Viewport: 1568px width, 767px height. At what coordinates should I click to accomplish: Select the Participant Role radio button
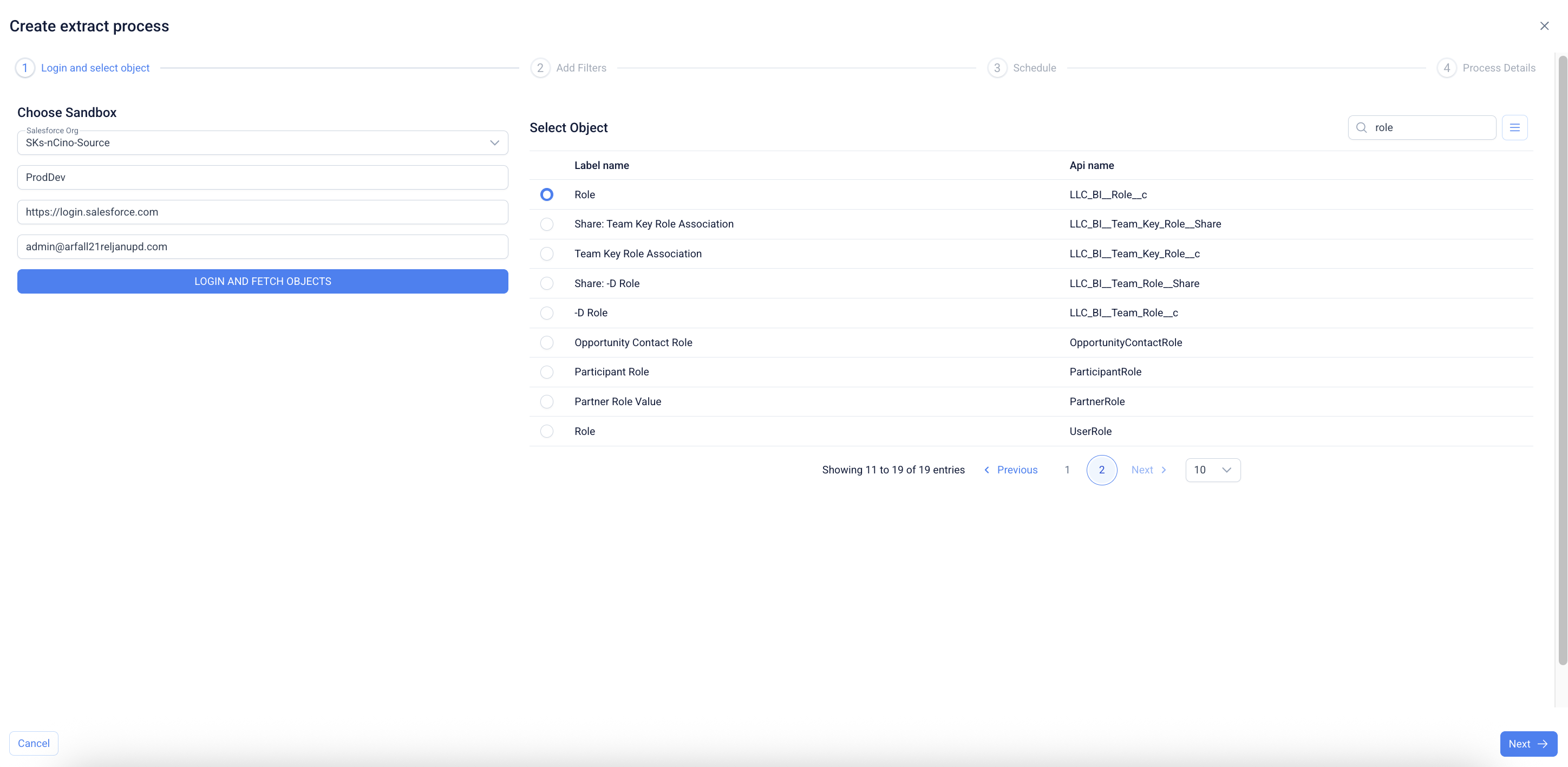[x=547, y=372]
